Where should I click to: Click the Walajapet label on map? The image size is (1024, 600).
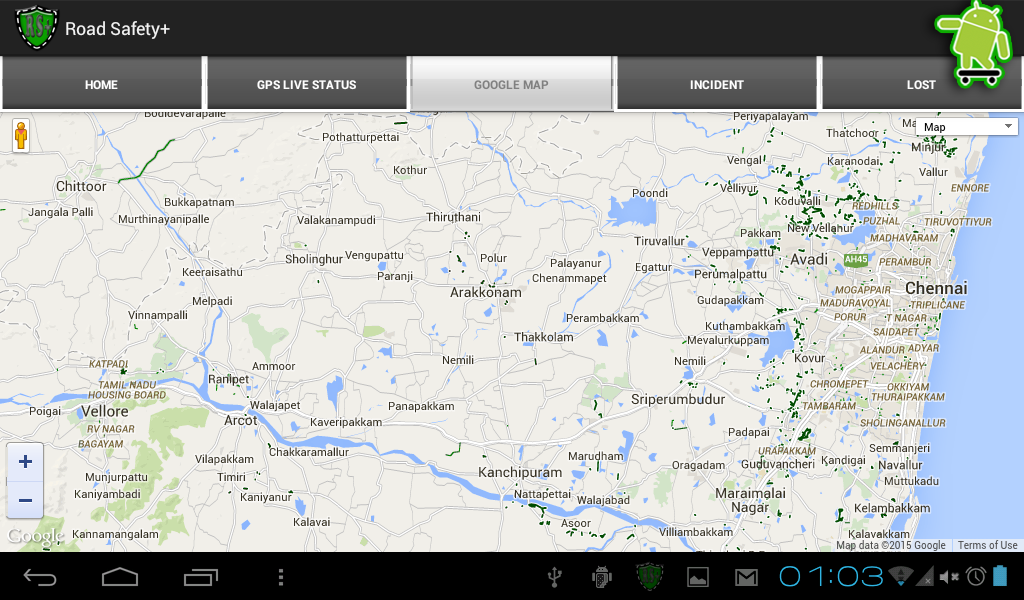(275, 405)
